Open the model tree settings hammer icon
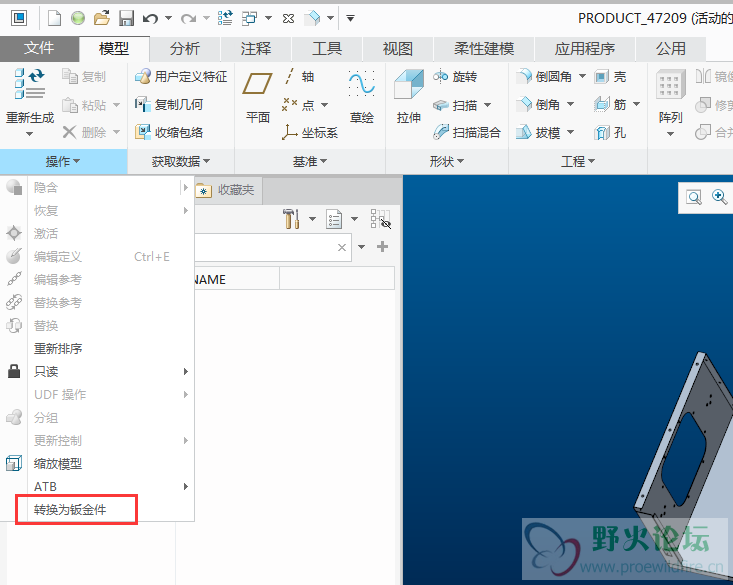Image resolution: width=733 pixels, height=585 pixels. 291,219
